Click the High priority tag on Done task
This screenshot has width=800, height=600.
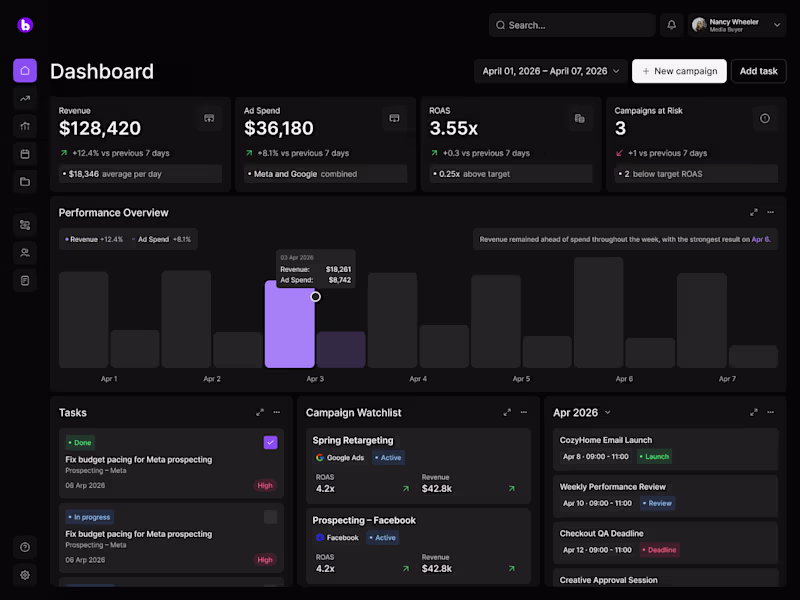point(265,485)
